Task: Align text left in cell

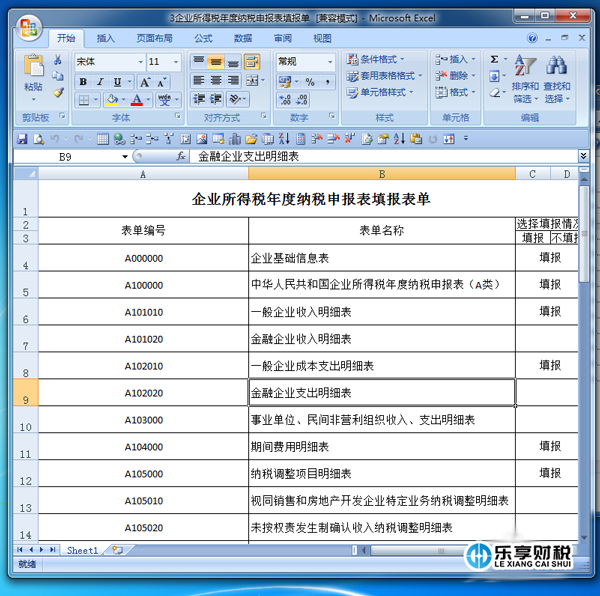Action: pos(199,80)
